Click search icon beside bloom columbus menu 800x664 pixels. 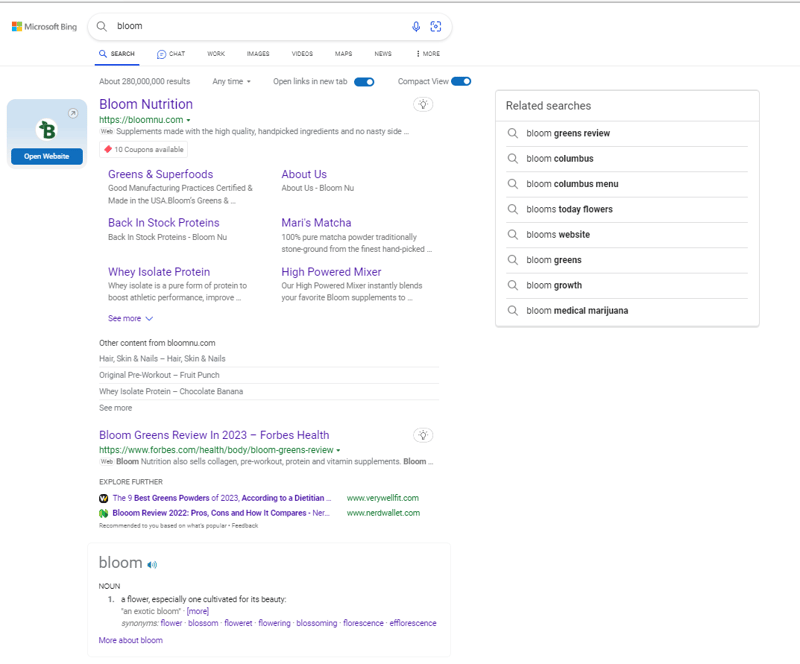(513, 184)
